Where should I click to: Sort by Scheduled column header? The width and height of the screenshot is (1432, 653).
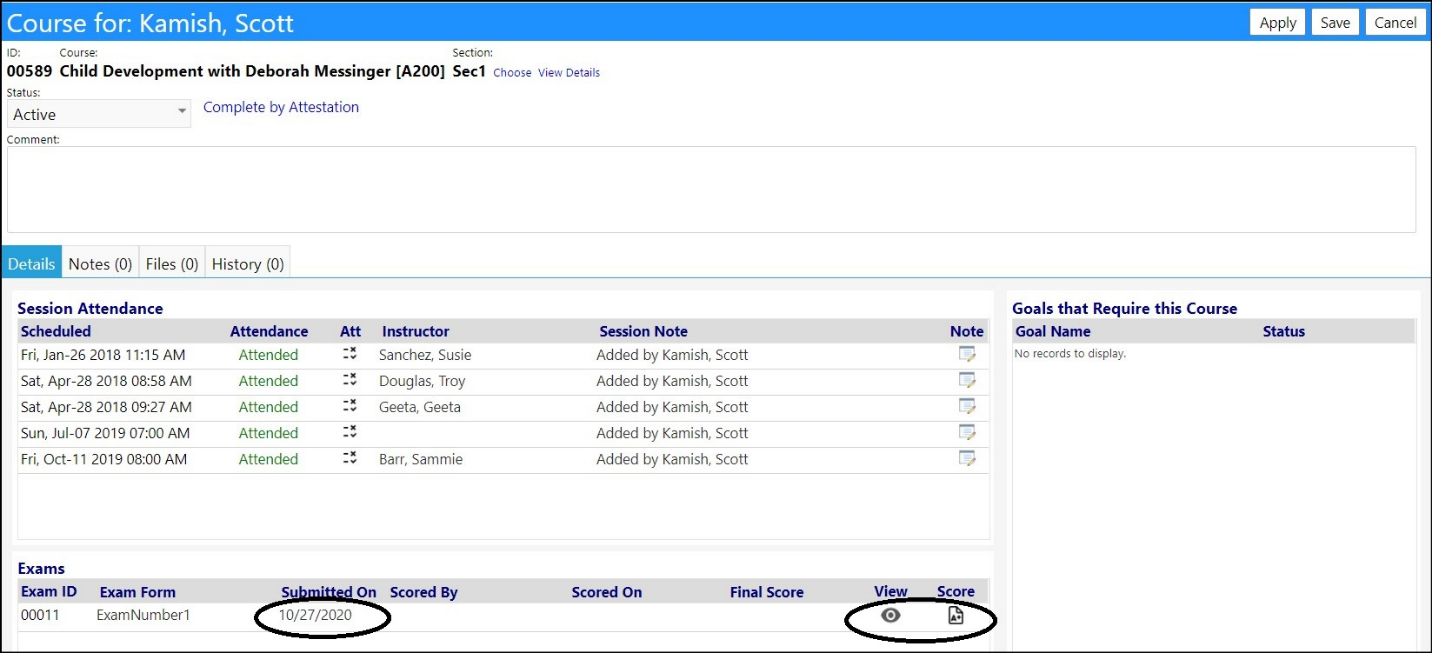tap(56, 331)
